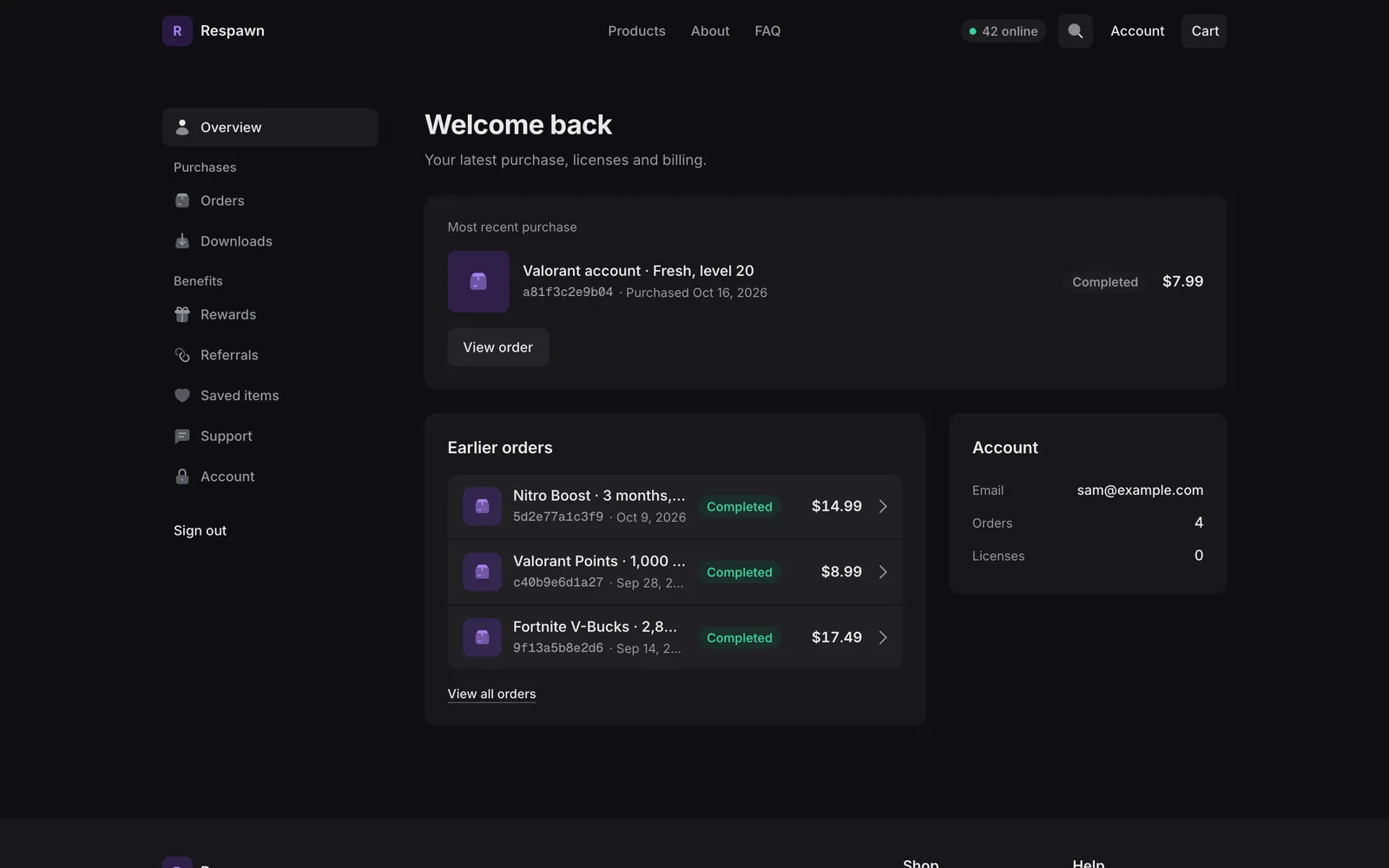Click the Fortnite V-Bucks product icon

[x=482, y=637]
